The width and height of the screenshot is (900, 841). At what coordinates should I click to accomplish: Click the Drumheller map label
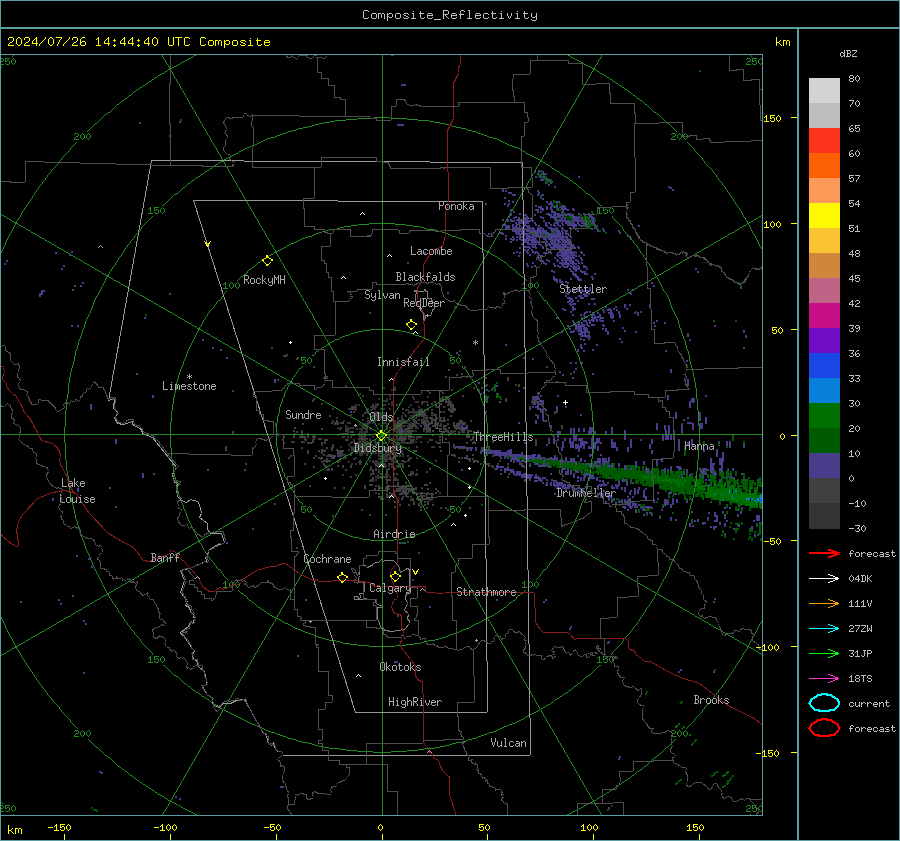point(585,493)
